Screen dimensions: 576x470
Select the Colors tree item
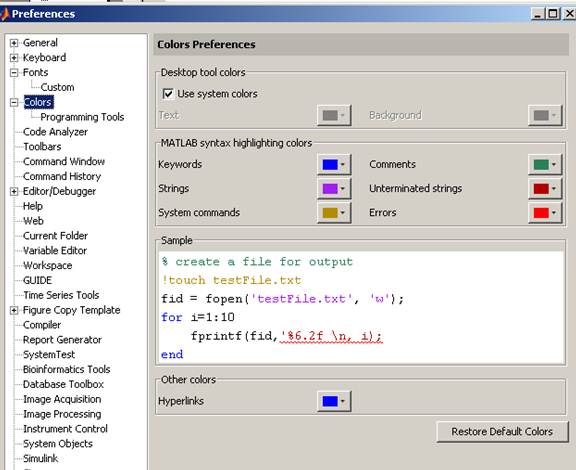[x=39, y=102]
